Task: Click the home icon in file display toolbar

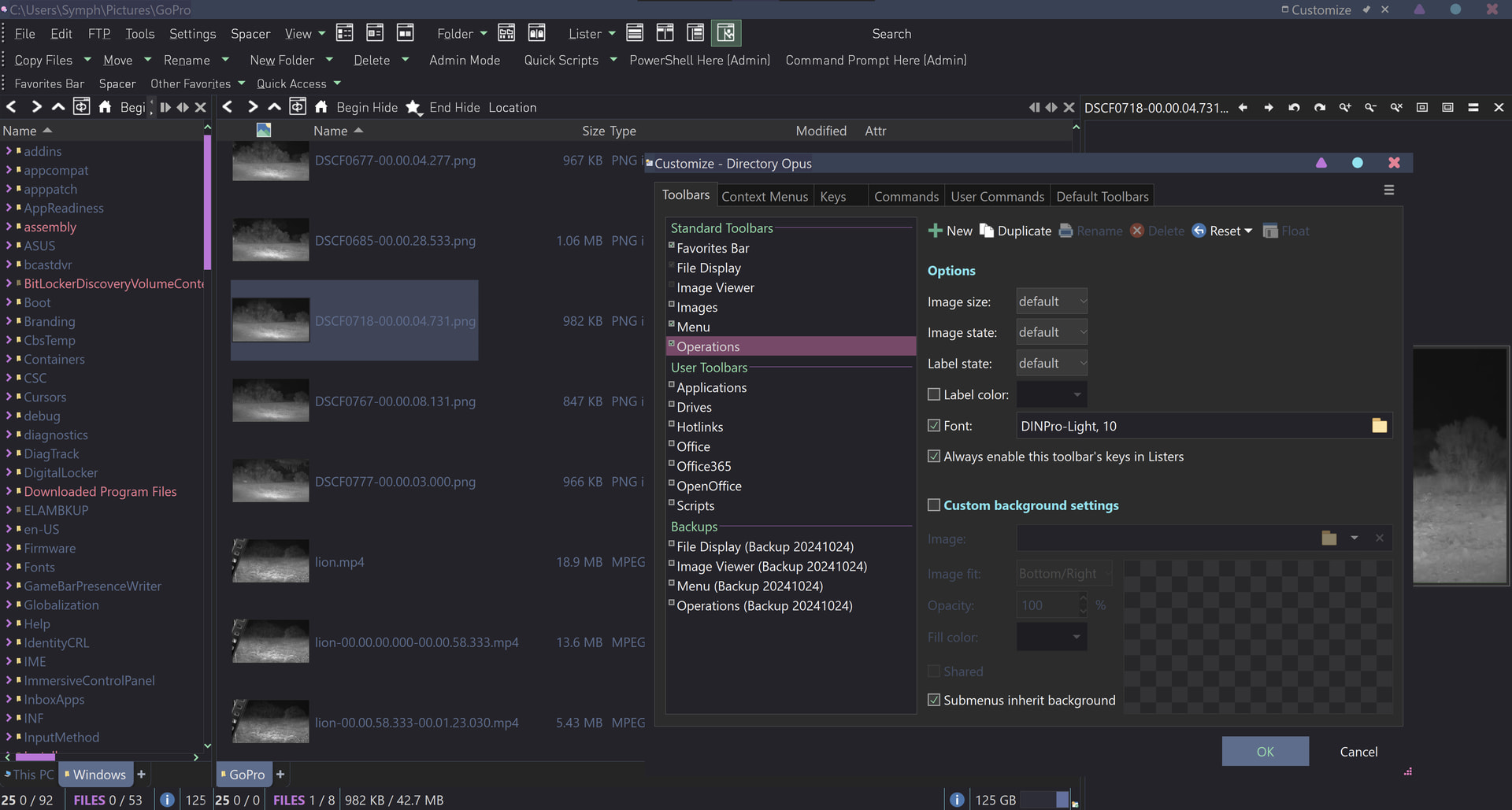Action: pyautogui.click(x=321, y=107)
